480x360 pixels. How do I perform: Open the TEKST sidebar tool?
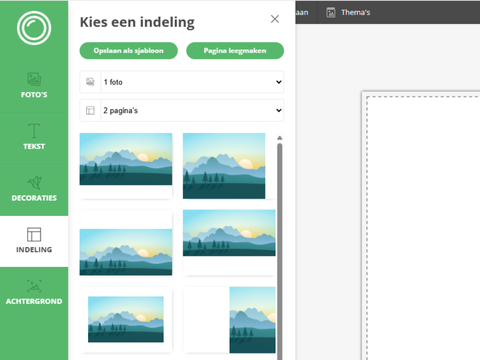pyautogui.click(x=34, y=137)
